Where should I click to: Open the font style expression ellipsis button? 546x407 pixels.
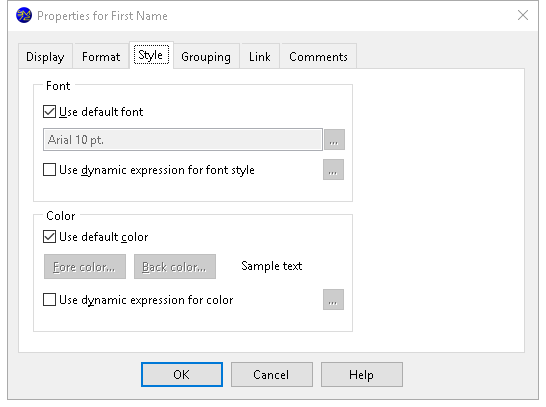coord(333,170)
